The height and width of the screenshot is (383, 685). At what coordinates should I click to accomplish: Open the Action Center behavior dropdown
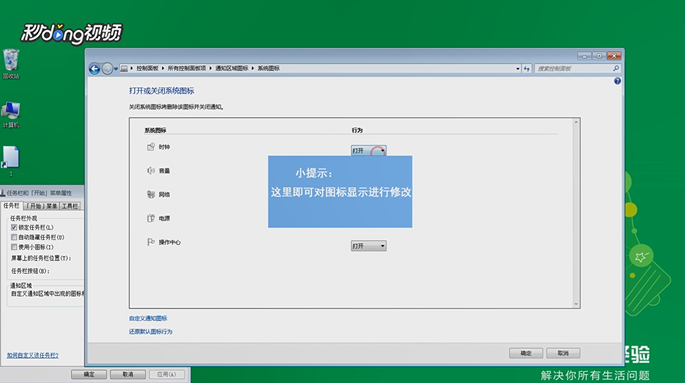coord(368,246)
